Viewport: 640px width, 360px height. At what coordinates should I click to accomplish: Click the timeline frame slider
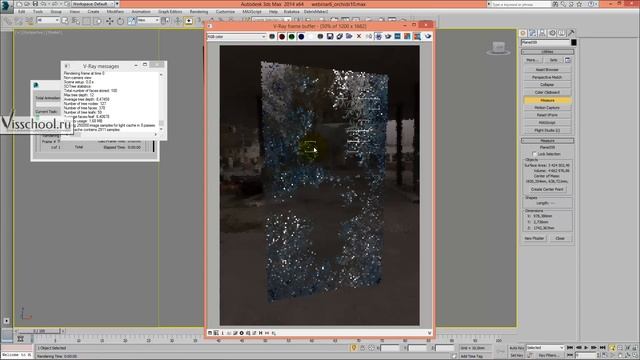pyautogui.click(x=40, y=331)
